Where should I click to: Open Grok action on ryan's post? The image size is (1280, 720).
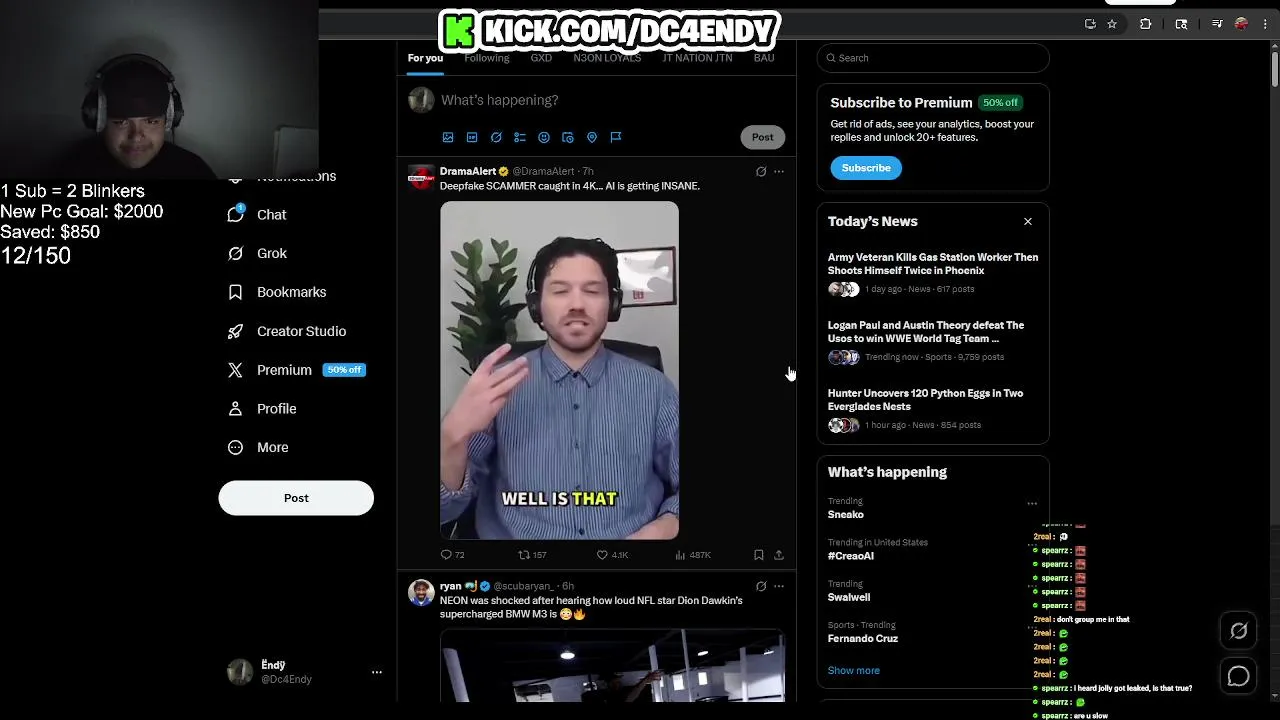[761, 586]
